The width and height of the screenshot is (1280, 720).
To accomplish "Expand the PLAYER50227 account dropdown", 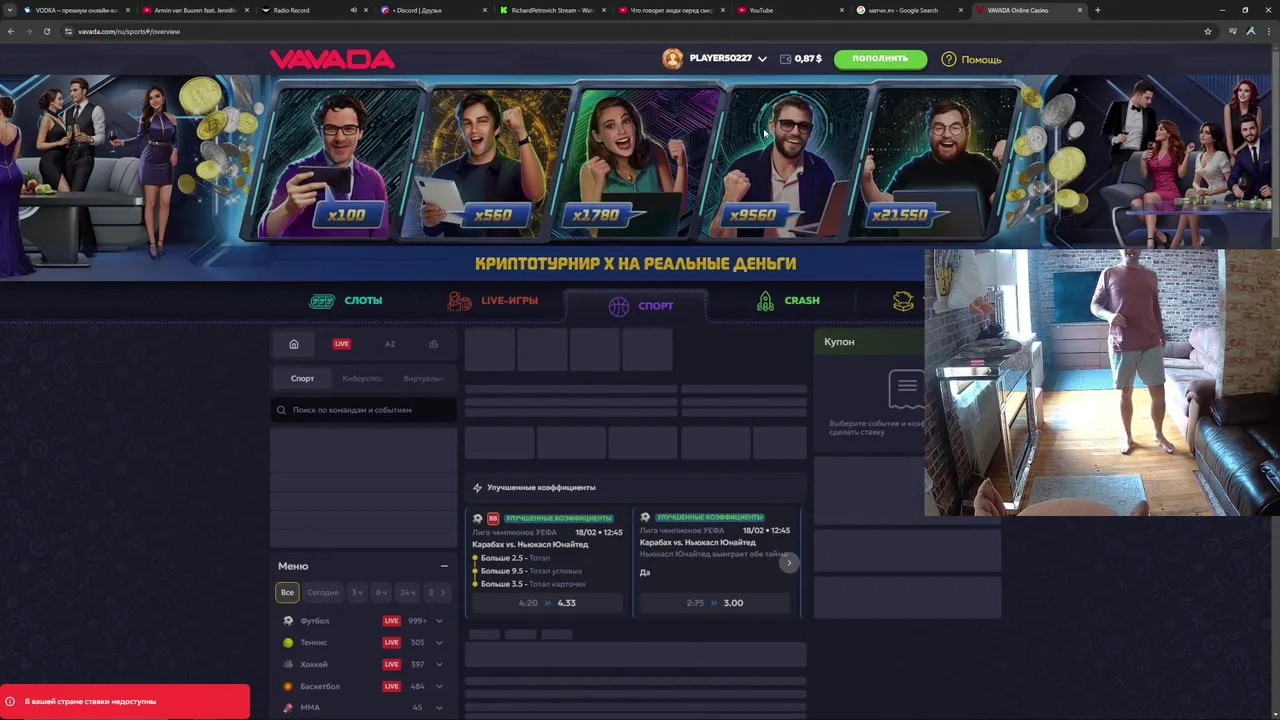I will (x=762, y=59).
